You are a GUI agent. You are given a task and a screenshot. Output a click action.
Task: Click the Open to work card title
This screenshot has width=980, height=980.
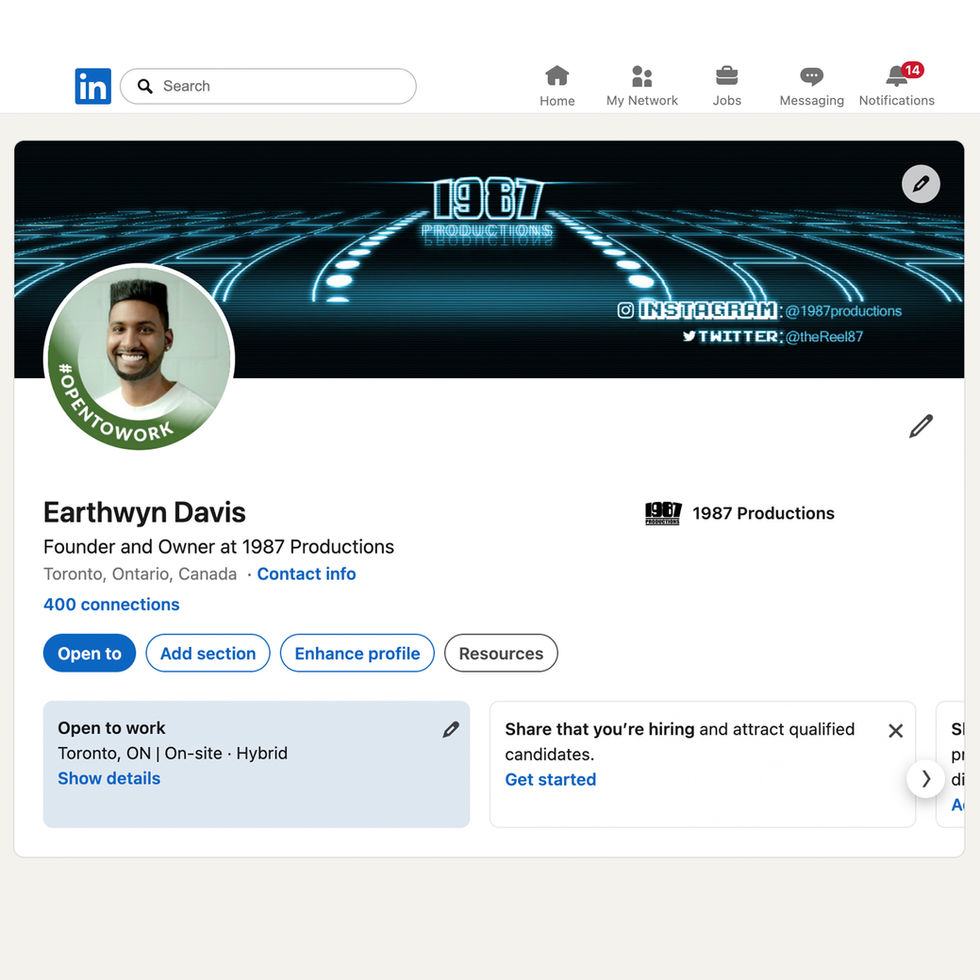(111, 728)
